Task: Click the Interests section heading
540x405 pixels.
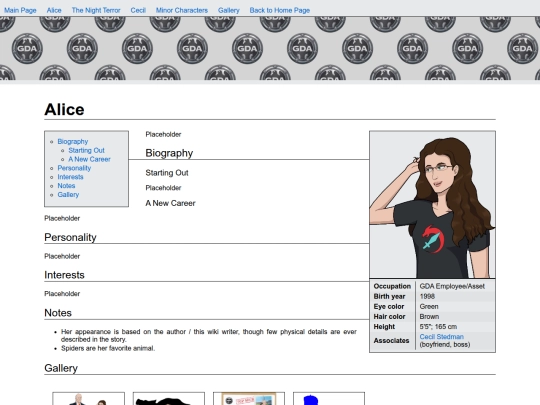Action: [64, 275]
